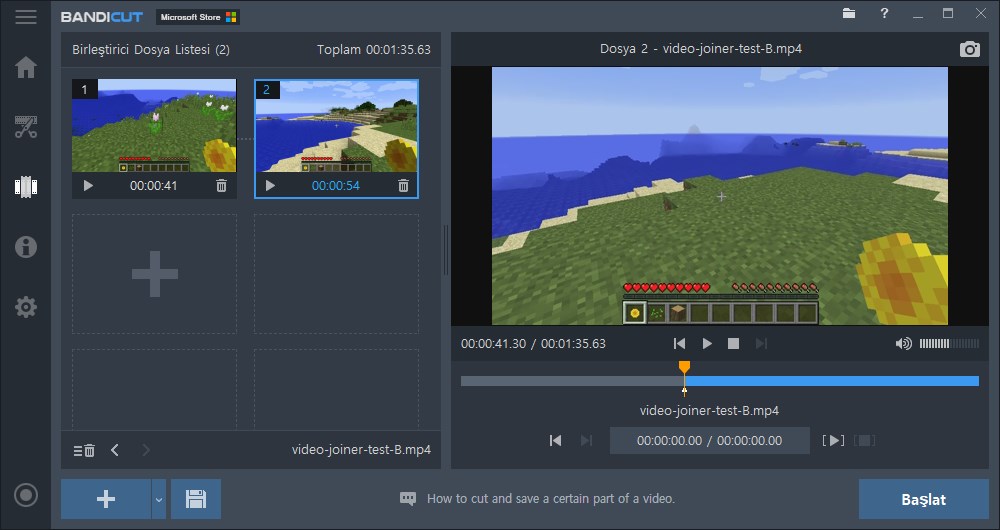This screenshot has width=1000, height=530.
Task: Play the preview video
Action: pos(707,344)
